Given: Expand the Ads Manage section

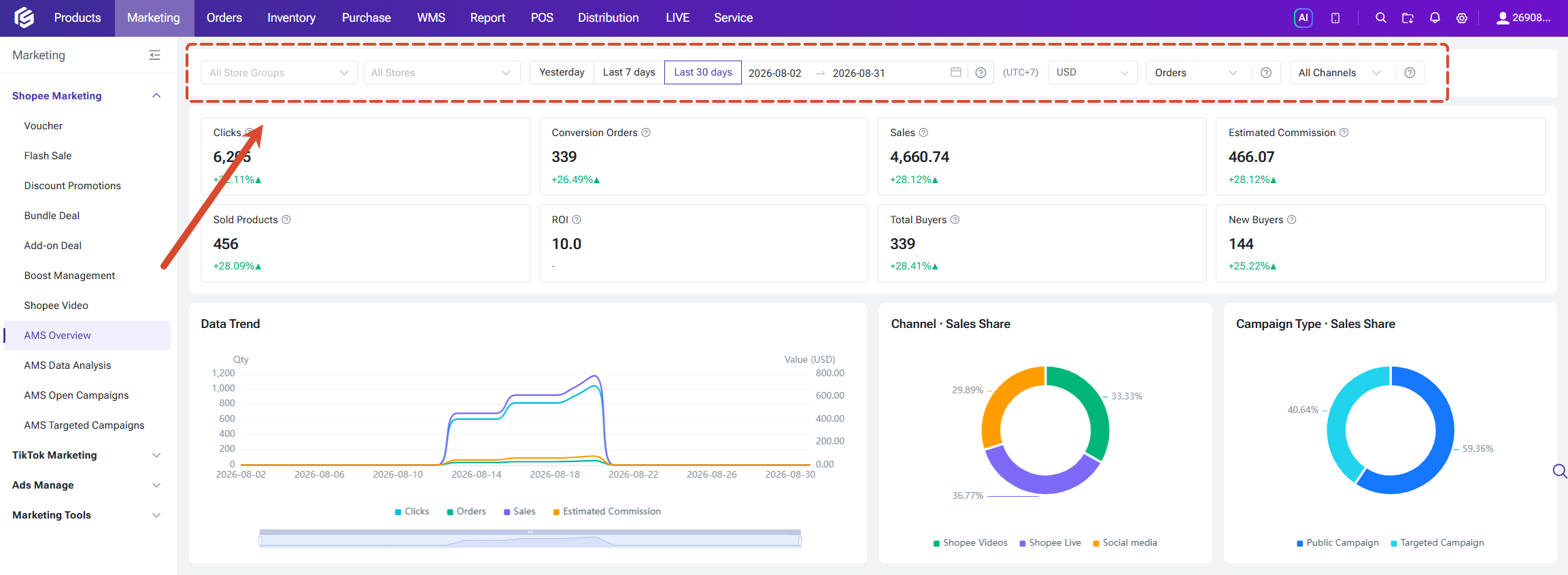Looking at the screenshot, I should (87, 485).
